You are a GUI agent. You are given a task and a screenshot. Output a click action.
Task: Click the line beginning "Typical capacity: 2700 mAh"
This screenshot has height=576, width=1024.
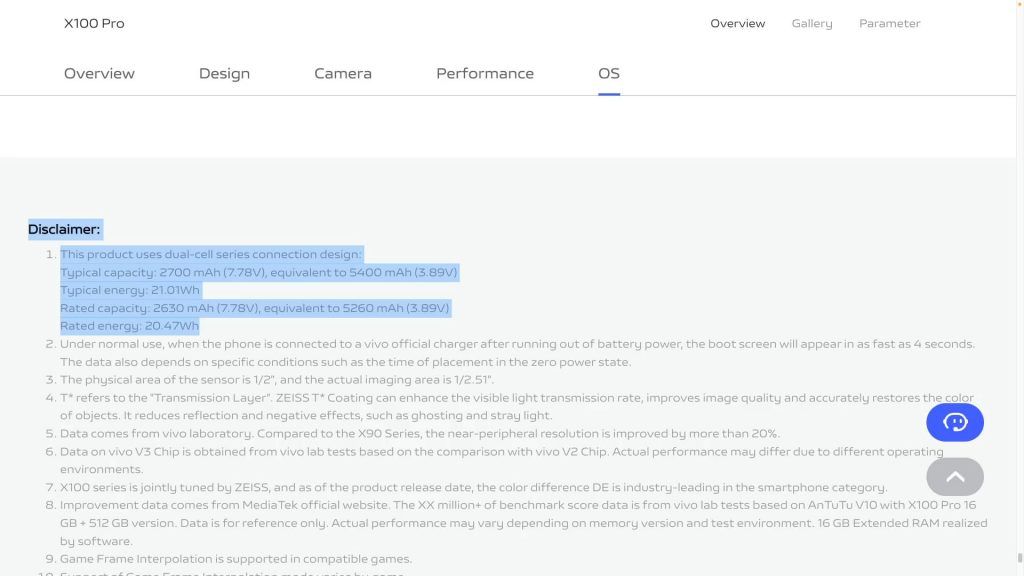coord(259,272)
